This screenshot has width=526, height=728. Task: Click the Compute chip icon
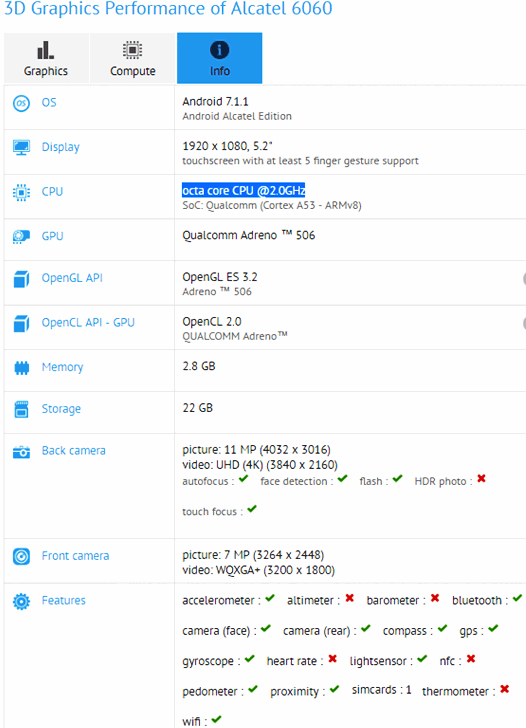tap(133, 50)
